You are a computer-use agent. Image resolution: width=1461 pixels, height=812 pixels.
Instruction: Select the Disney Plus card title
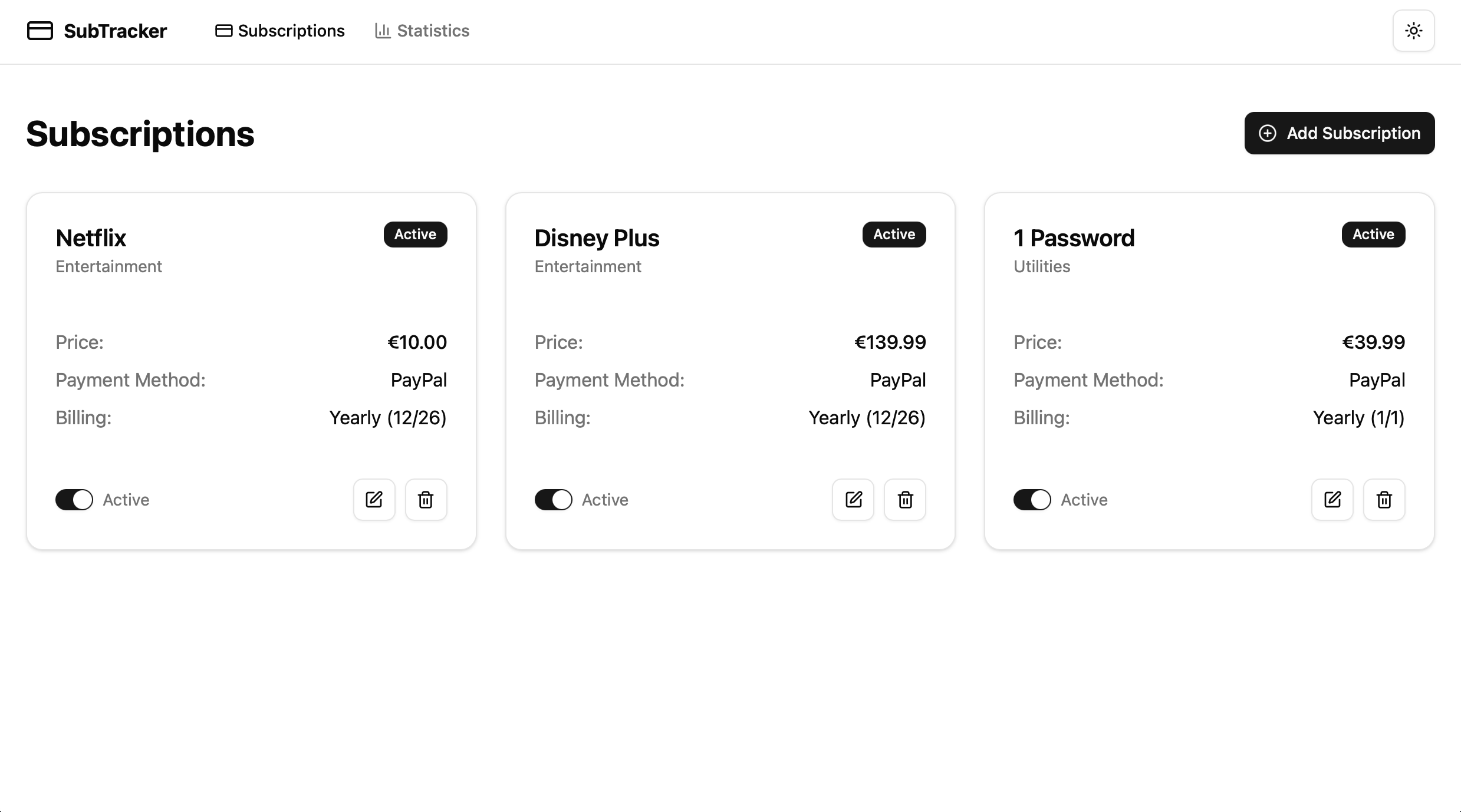click(597, 238)
